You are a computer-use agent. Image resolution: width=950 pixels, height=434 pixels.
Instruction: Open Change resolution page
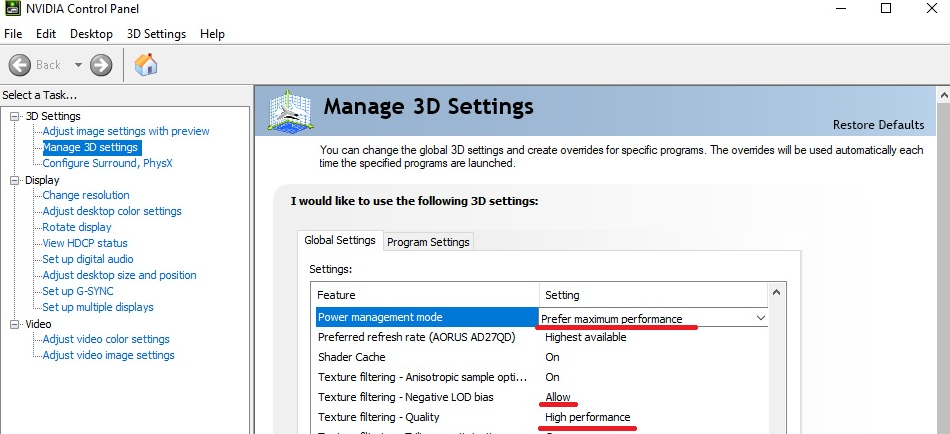[x=86, y=195]
